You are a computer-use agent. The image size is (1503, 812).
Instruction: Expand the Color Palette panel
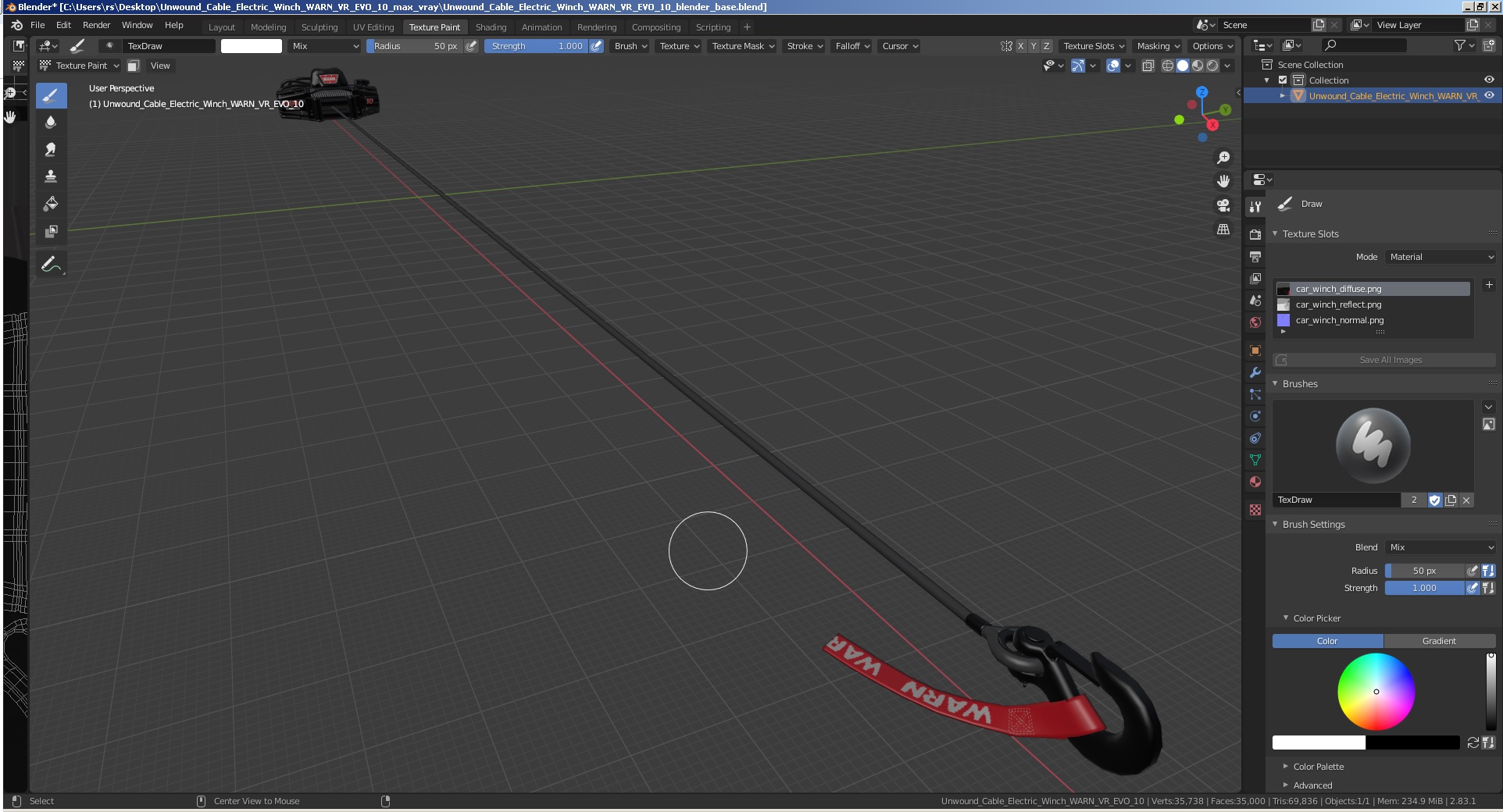1318,767
